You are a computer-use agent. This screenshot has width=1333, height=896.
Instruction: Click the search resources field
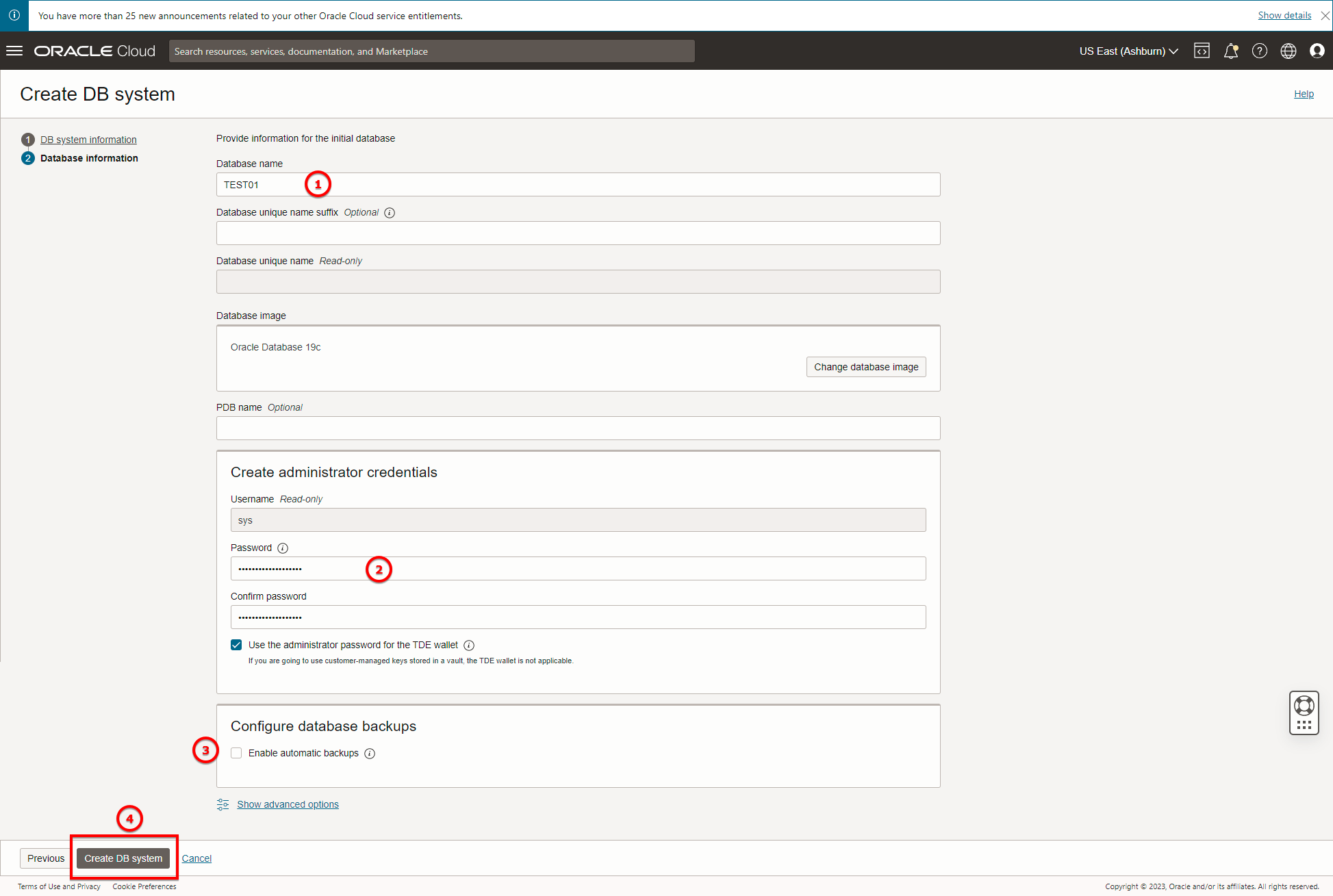pos(432,51)
